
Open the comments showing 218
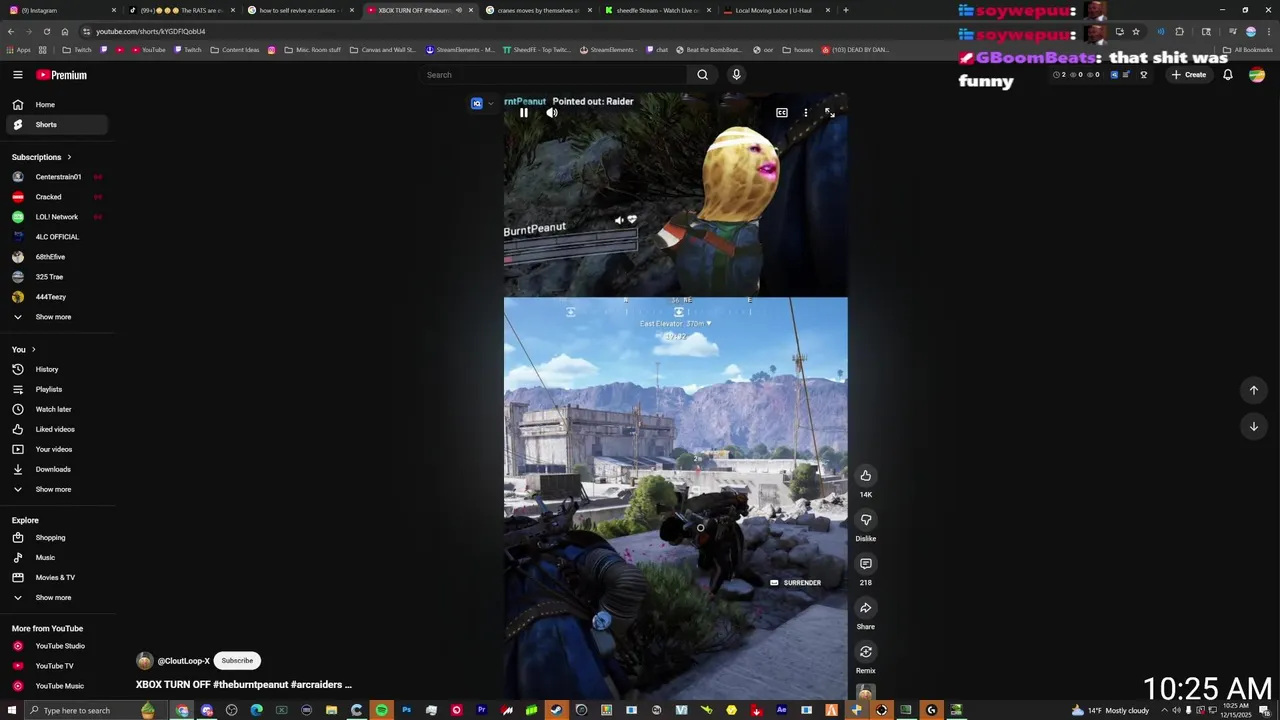click(866, 564)
